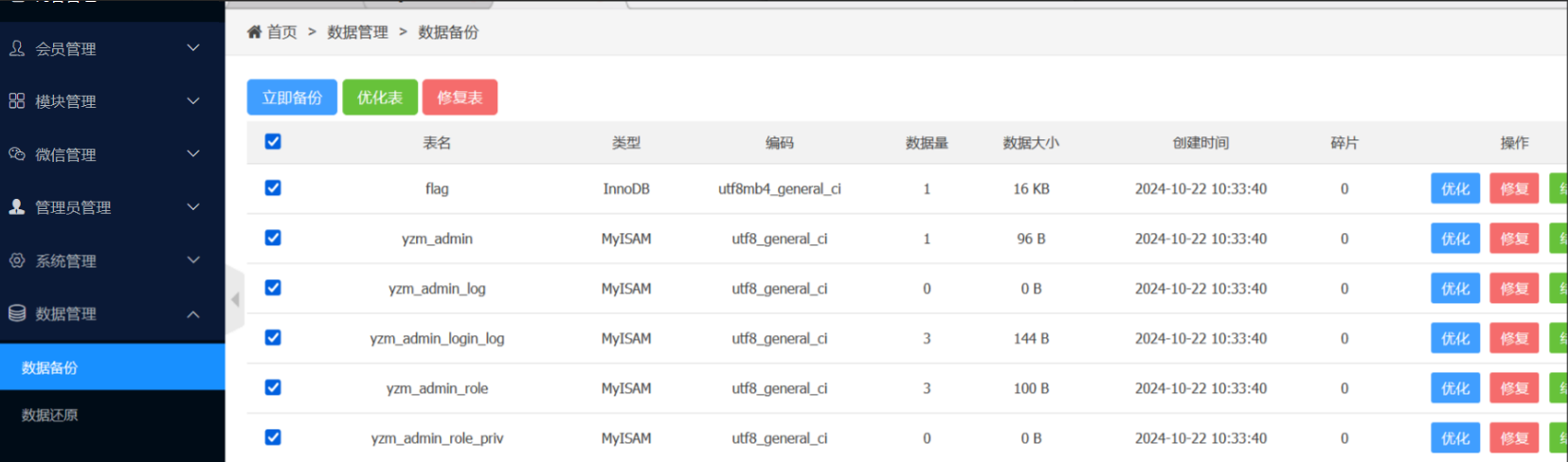Click the home icon in breadcrumb
The width and height of the screenshot is (1568, 462).
[254, 32]
